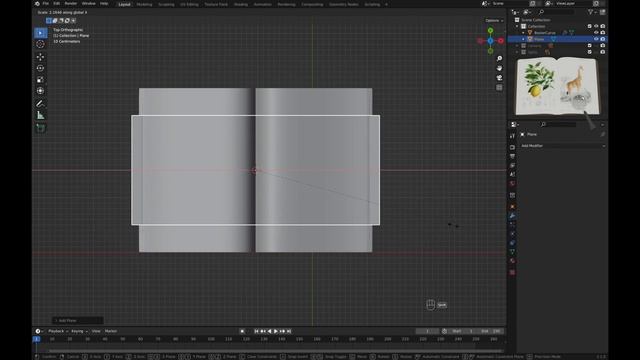Open the Scene properties tab

pyautogui.click(x=512, y=174)
